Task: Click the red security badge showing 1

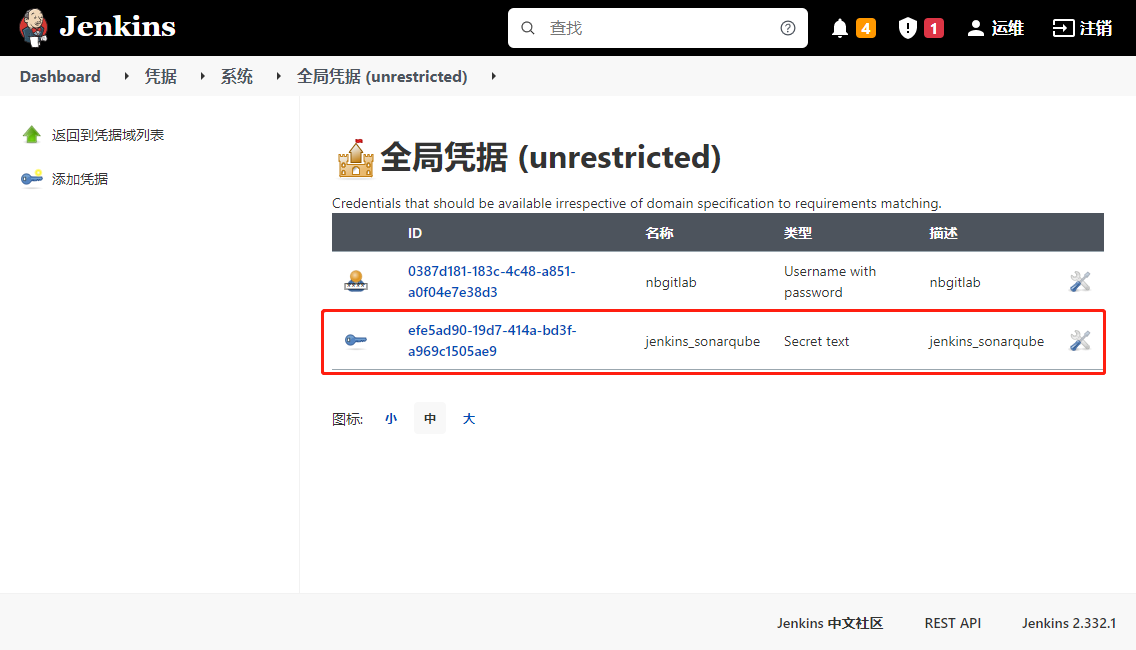Action: (x=934, y=28)
